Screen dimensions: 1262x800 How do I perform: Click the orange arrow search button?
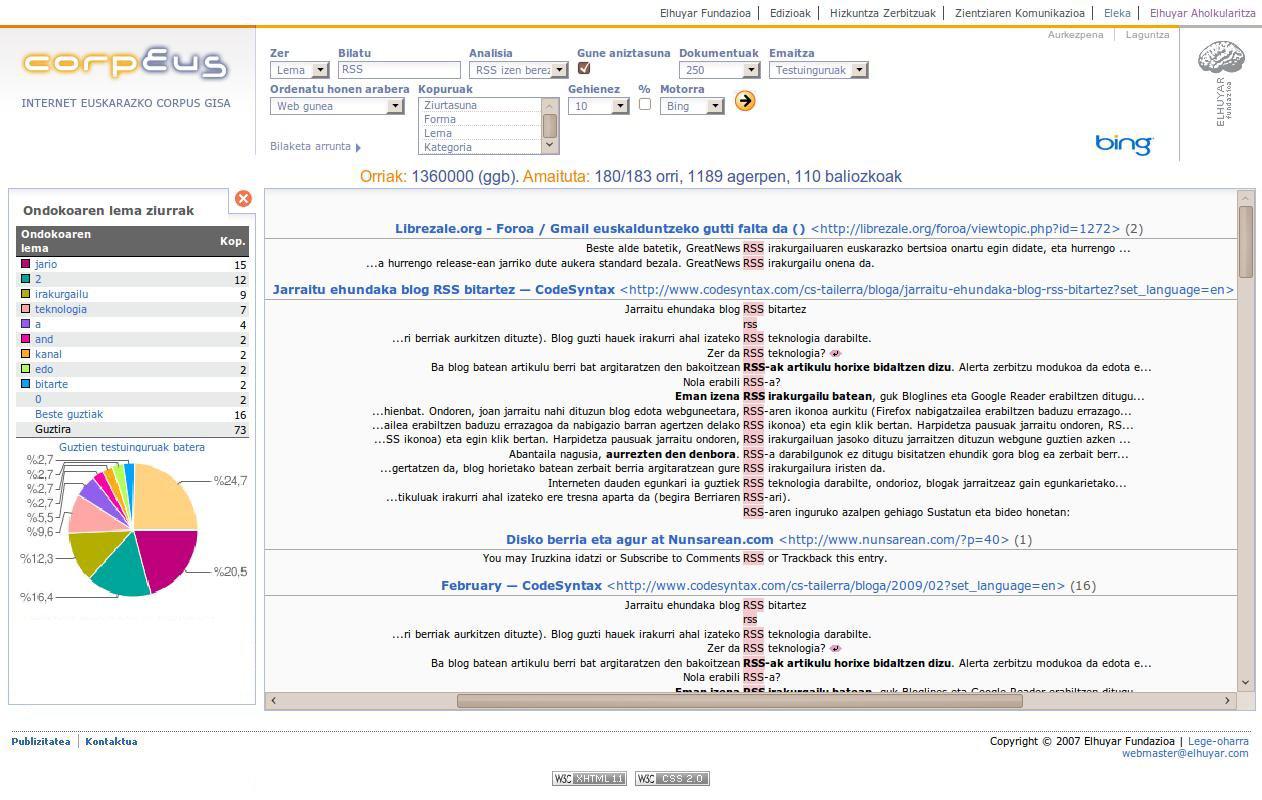[x=744, y=101]
